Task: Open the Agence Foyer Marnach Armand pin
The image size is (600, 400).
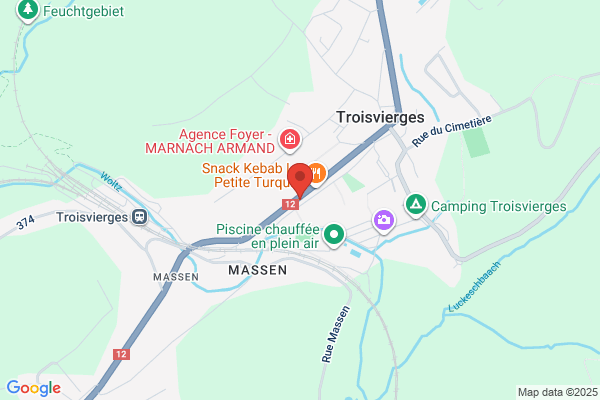Action: 290,139
